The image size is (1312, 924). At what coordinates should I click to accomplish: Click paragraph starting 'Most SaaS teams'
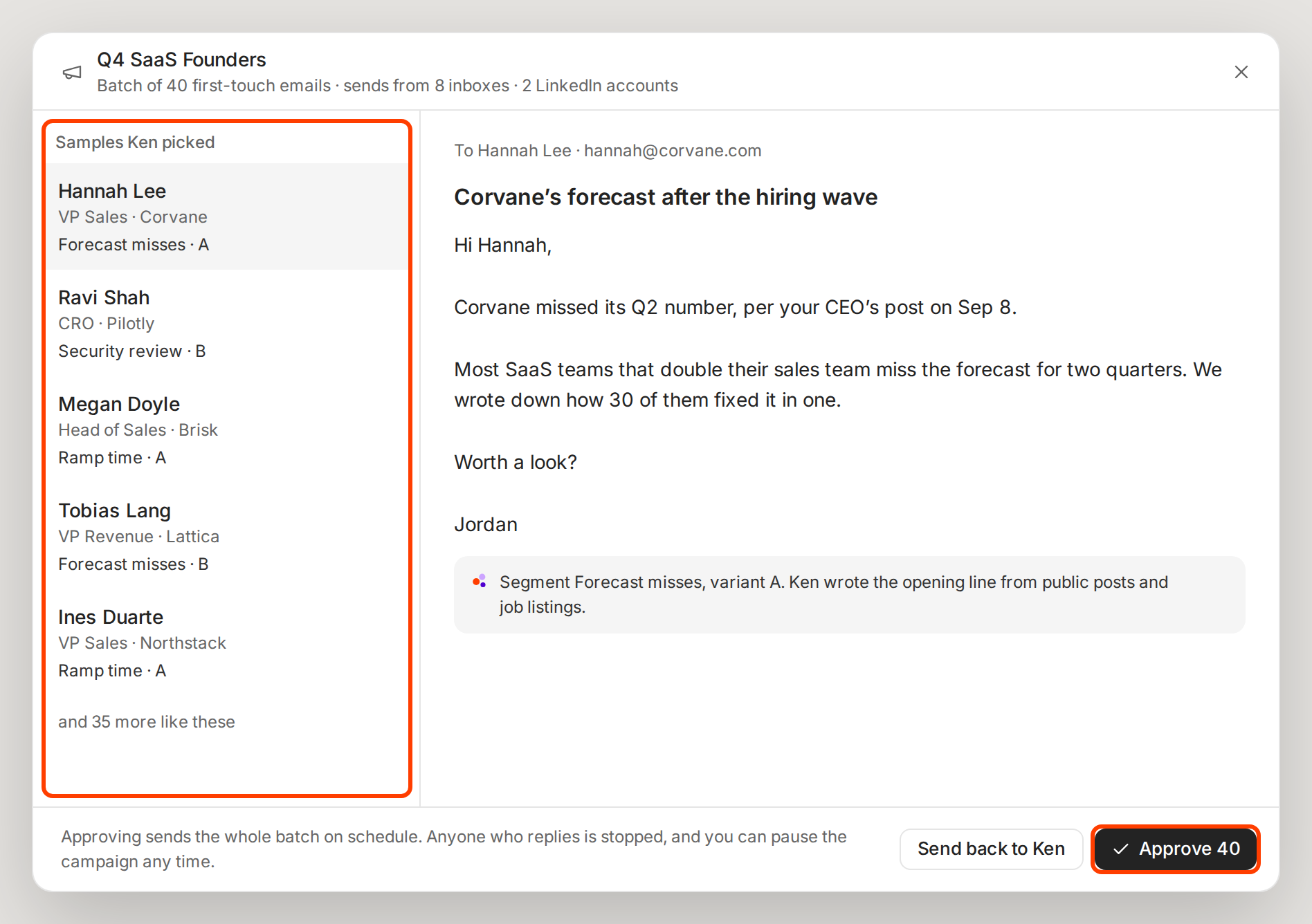[x=838, y=385]
